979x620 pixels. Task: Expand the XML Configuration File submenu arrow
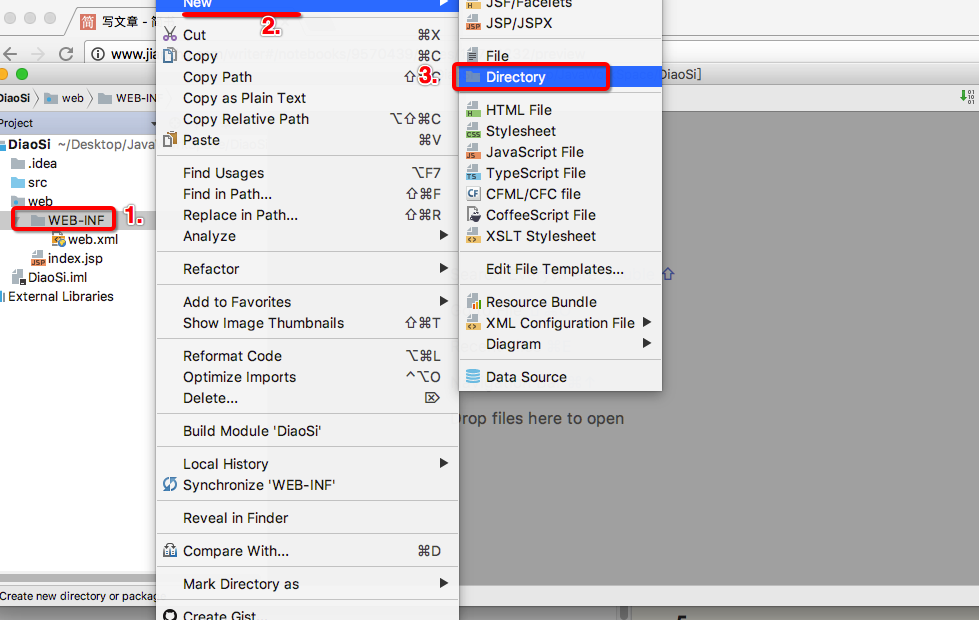coord(647,322)
